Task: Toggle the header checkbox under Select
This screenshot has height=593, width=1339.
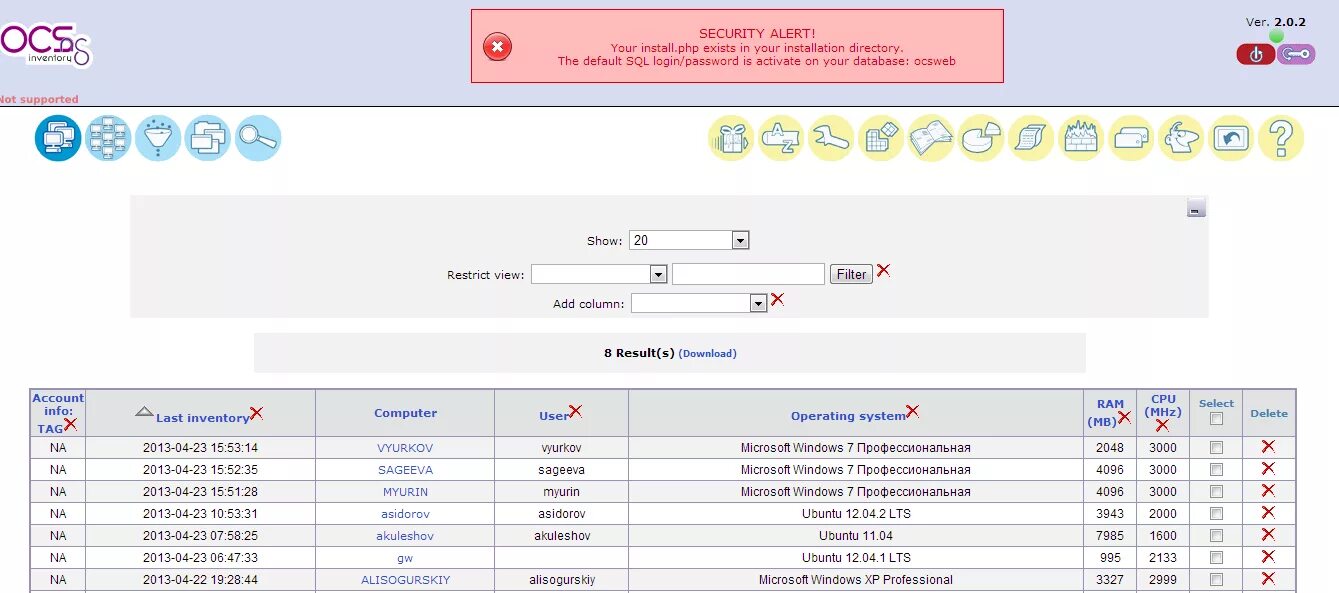Action: [1216, 419]
